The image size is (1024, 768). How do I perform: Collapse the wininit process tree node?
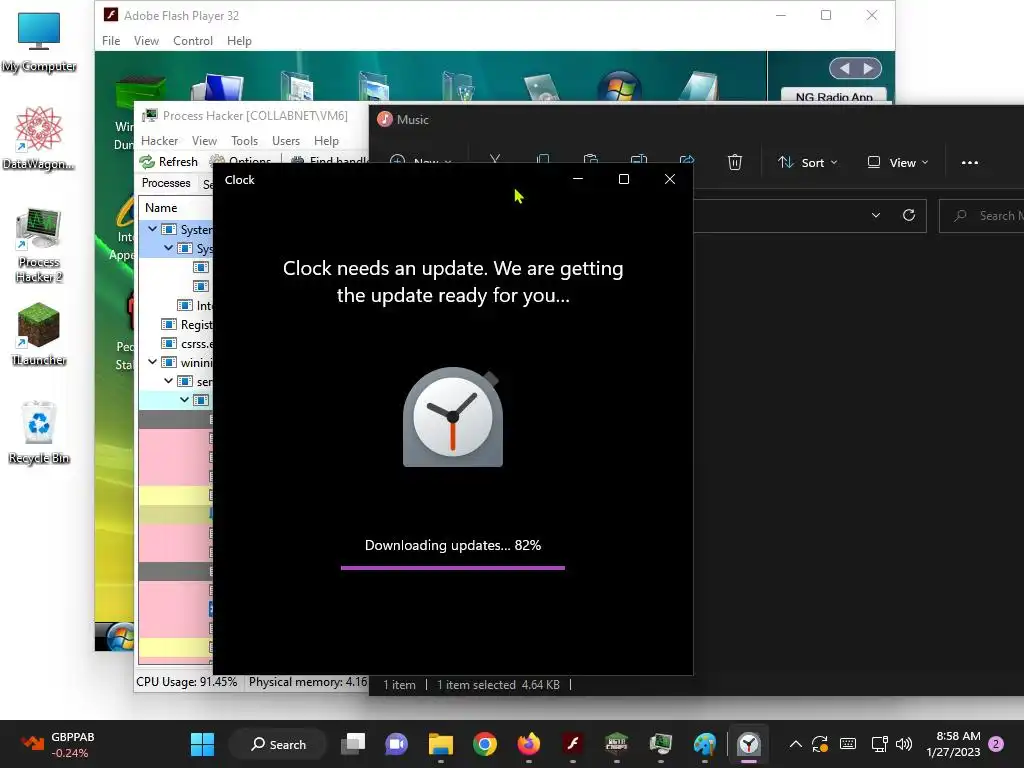pos(152,362)
